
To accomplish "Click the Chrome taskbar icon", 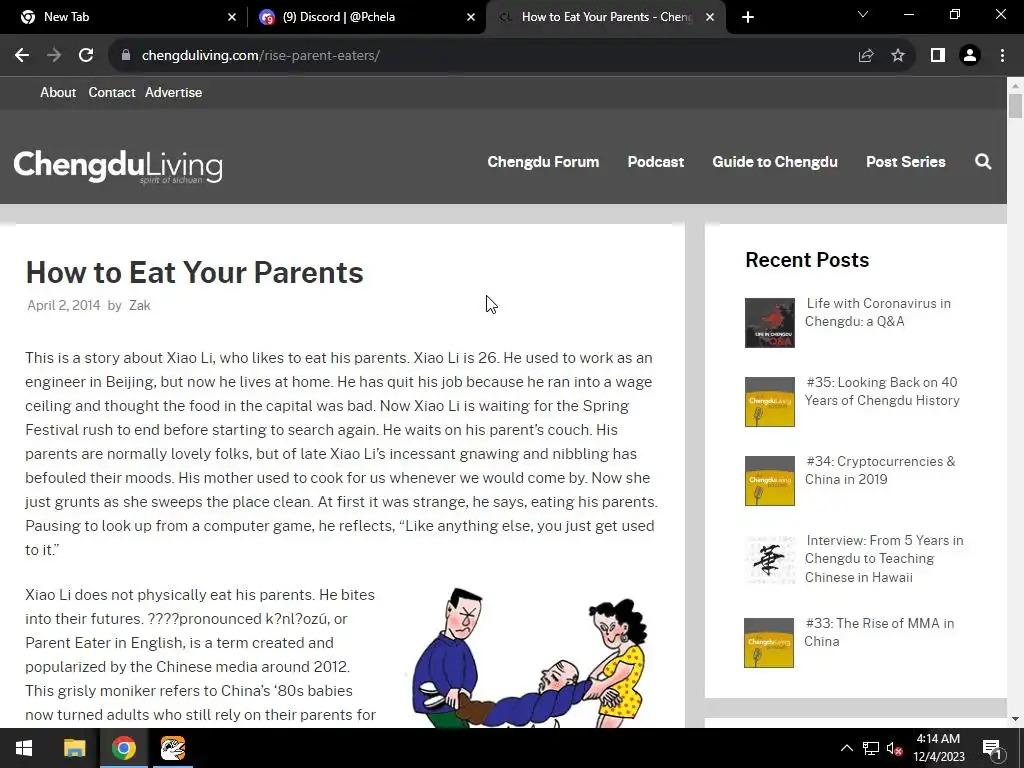I will tap(123, 748).
